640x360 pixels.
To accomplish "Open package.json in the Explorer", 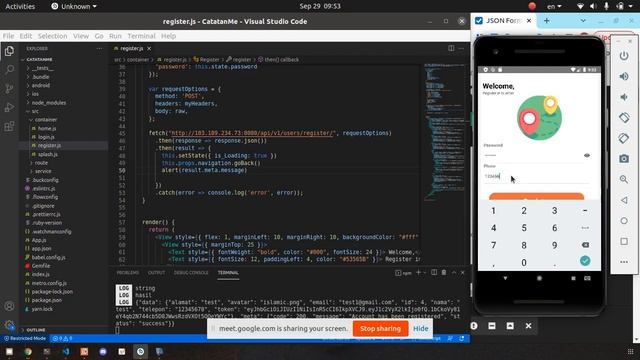I will click(47, 300).
